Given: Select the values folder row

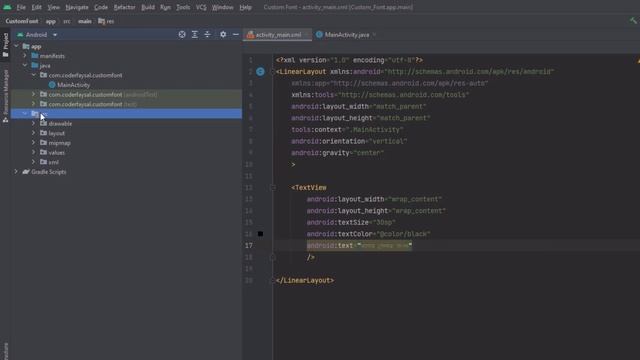Looking at the screenshot, I should pyautogui.click(x=126, y=153).
